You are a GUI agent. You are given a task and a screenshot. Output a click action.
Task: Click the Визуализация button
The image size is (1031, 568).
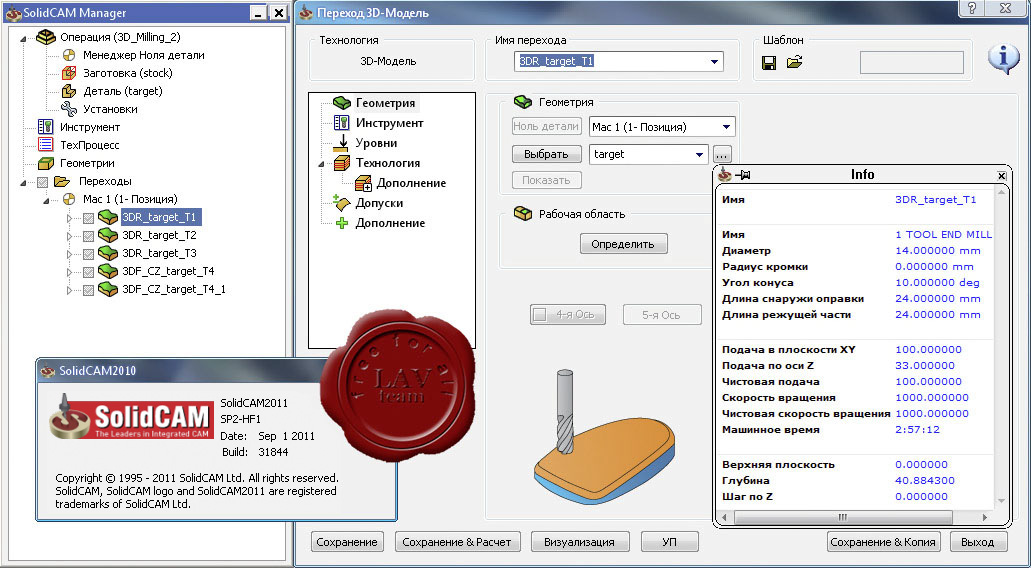click(580, 542)
